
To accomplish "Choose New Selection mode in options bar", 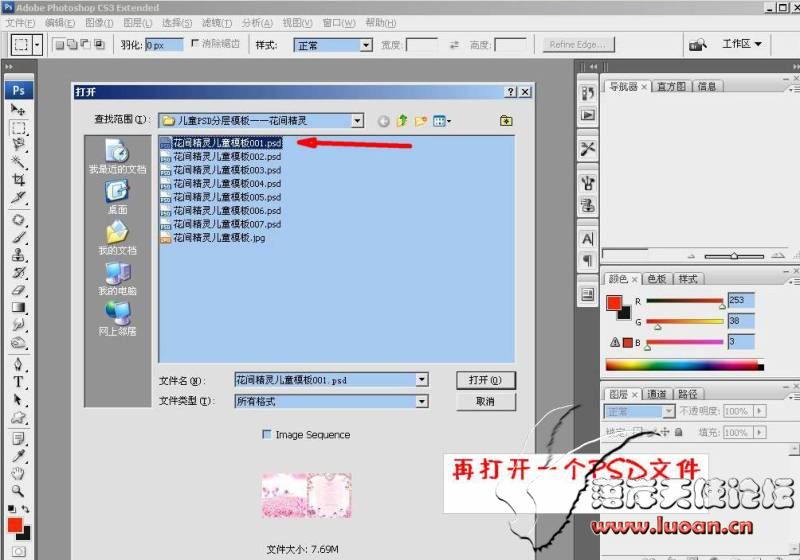I will pyautogui.click(x=60, y=45).
